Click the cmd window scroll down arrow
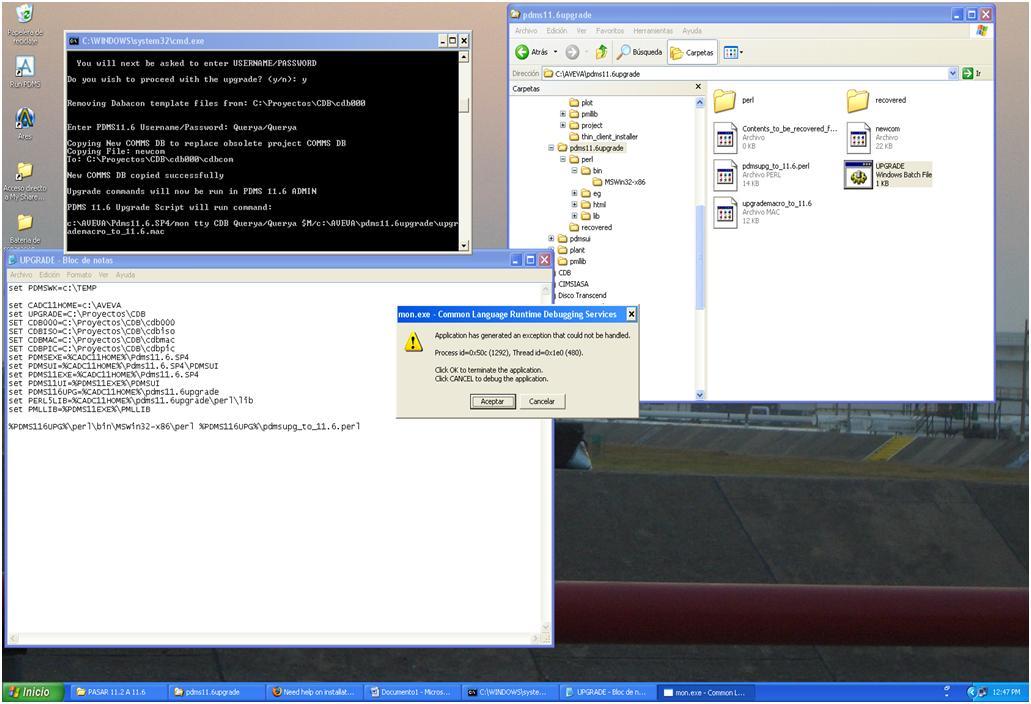Image resolution: width=1031 pixels, height=704 pixels. pos(464,245)
